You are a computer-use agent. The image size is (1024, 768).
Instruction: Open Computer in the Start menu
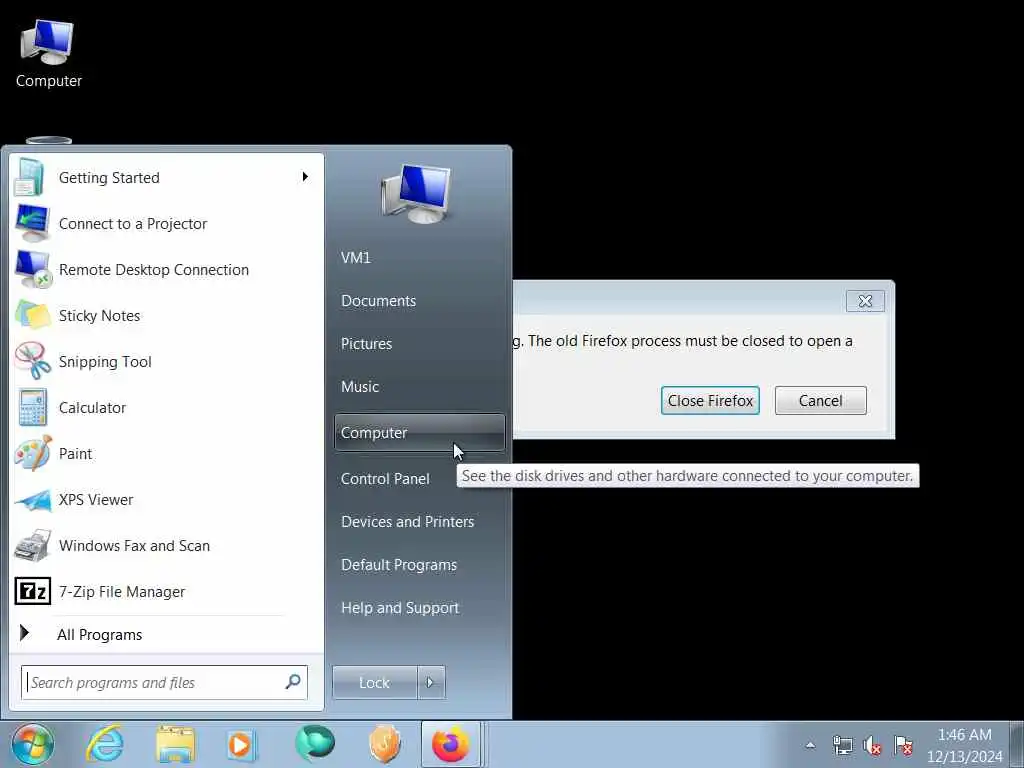pyautogui.click(x=419, y=432)
